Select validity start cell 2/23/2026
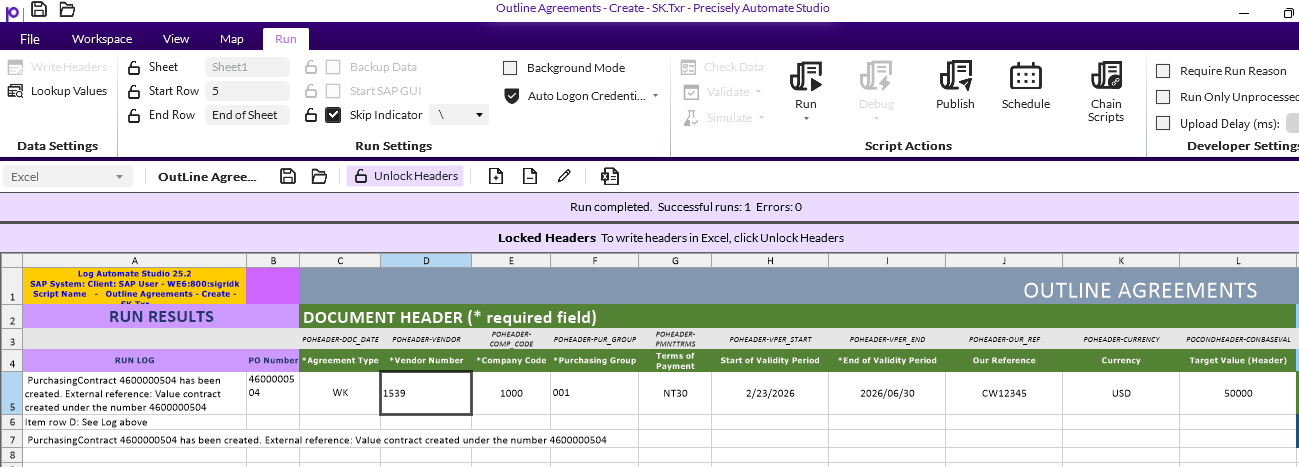The width and height of the screenshot is (1299, 467). (x=770, y=393)
